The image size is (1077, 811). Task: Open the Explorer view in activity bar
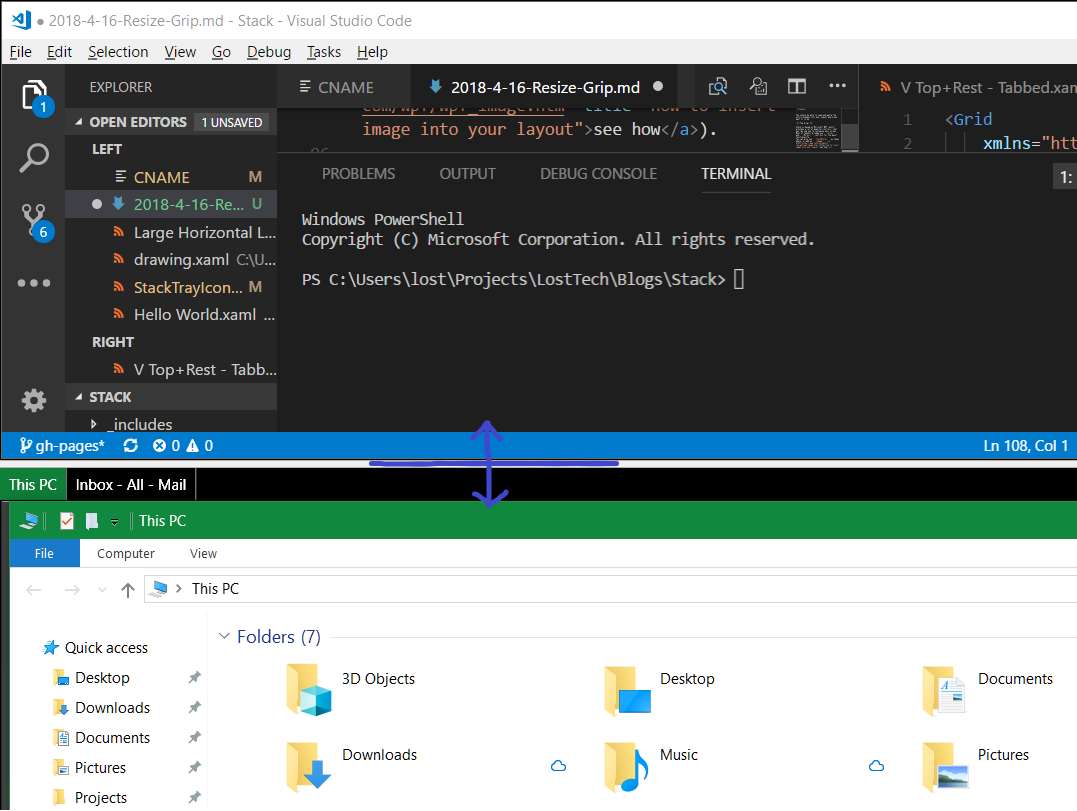pyautogui.click(x=34, y=96)
